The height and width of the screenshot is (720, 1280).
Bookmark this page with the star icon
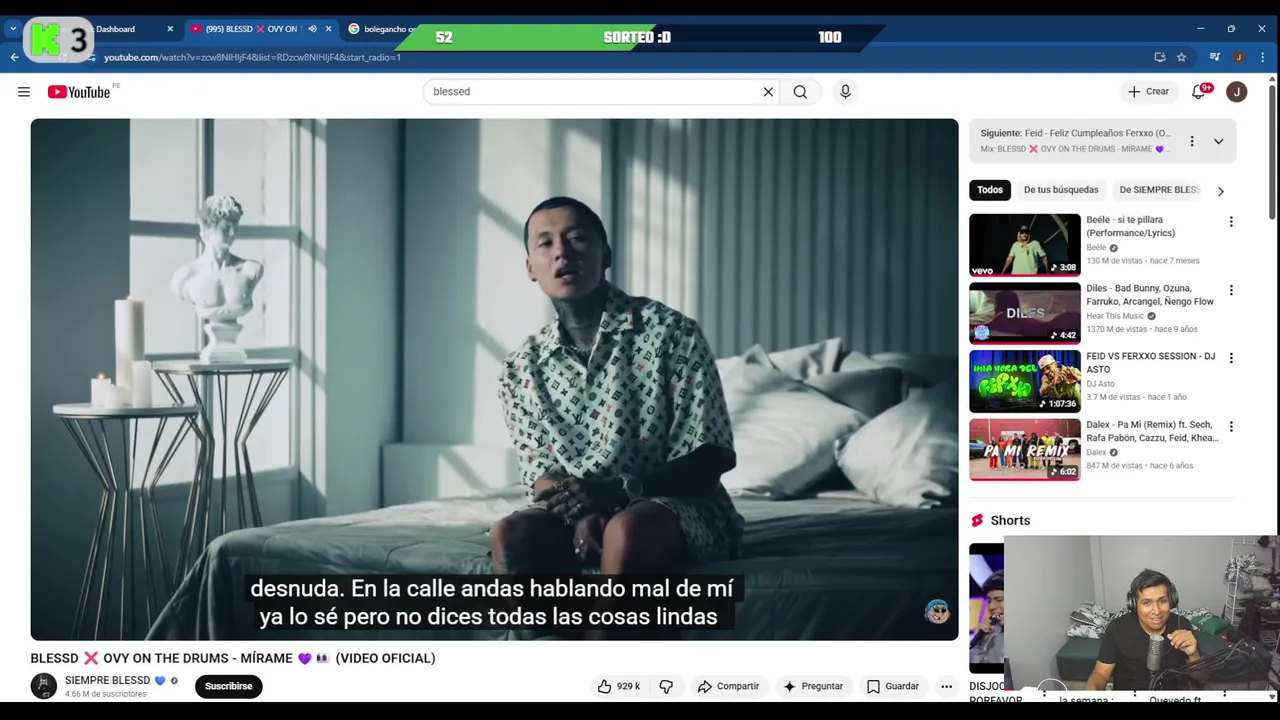pos(1181,57)
